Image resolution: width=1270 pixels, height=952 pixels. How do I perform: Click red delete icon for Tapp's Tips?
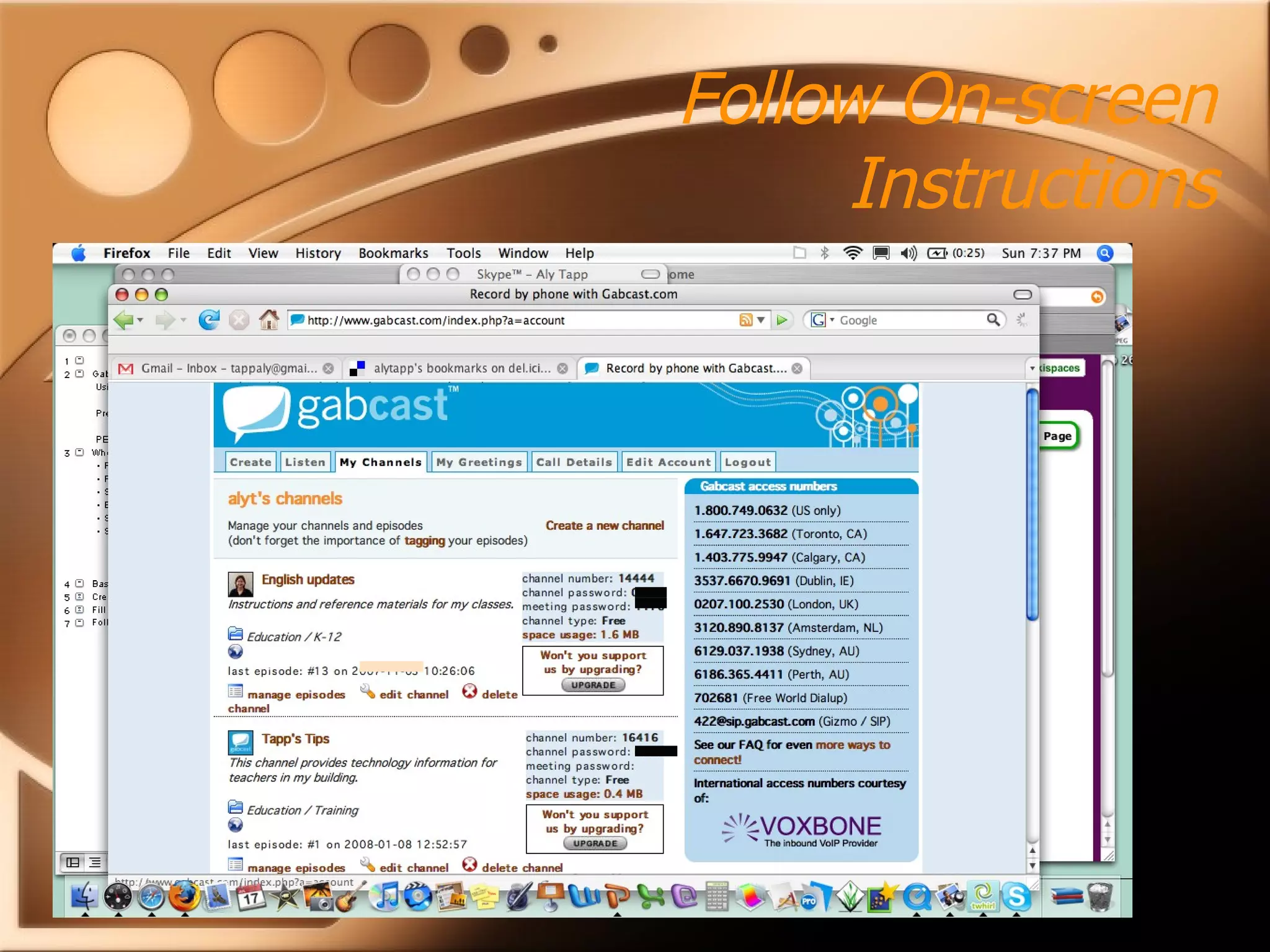click(x=469, y=864)
